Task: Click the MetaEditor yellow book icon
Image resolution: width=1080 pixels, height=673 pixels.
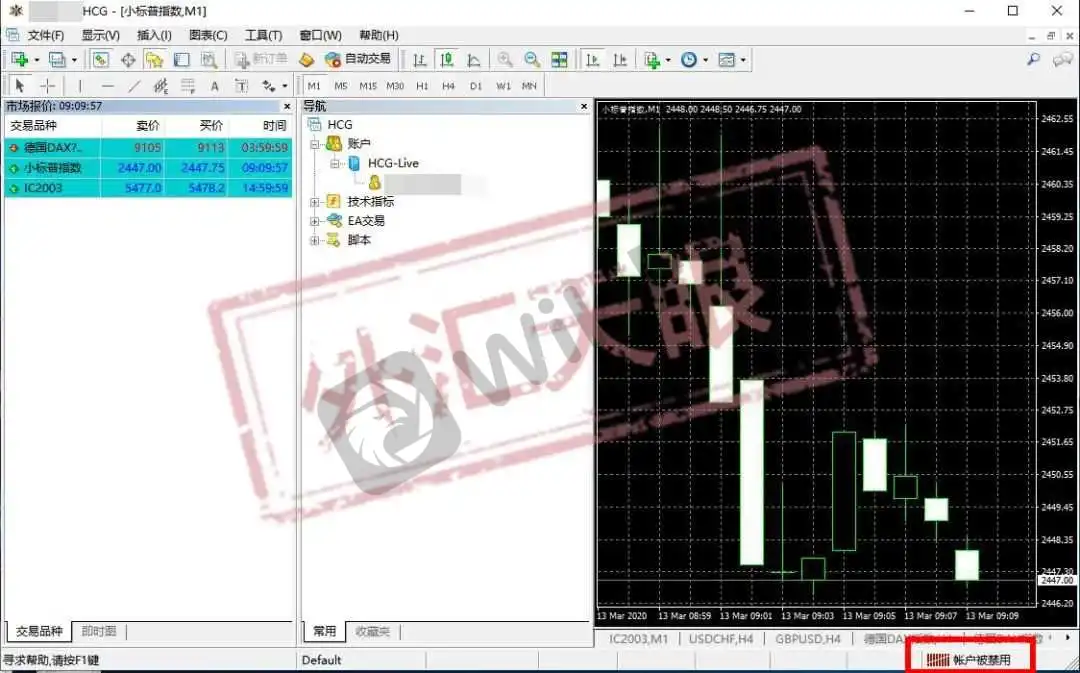Action: point(307,60)
